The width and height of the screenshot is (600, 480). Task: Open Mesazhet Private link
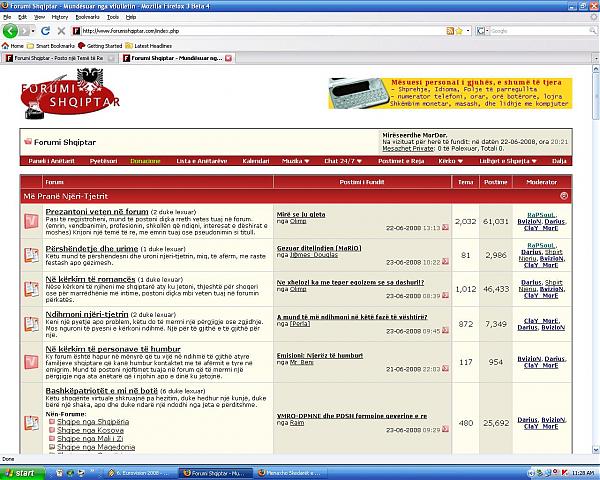coord(408,149)
